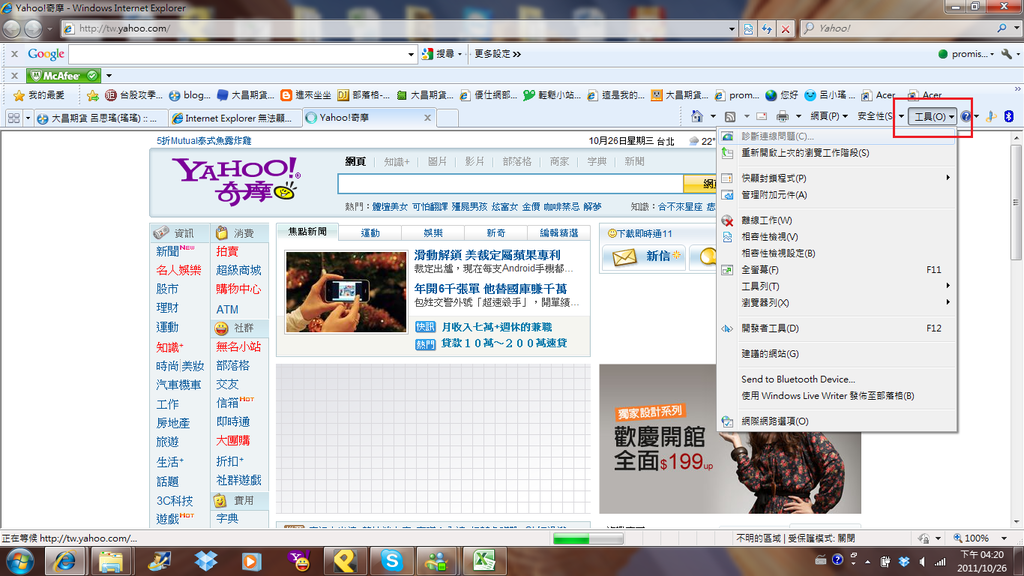Select 管理附加元件(A) menu item
The image size is (1024, 576).
[837, 195]
